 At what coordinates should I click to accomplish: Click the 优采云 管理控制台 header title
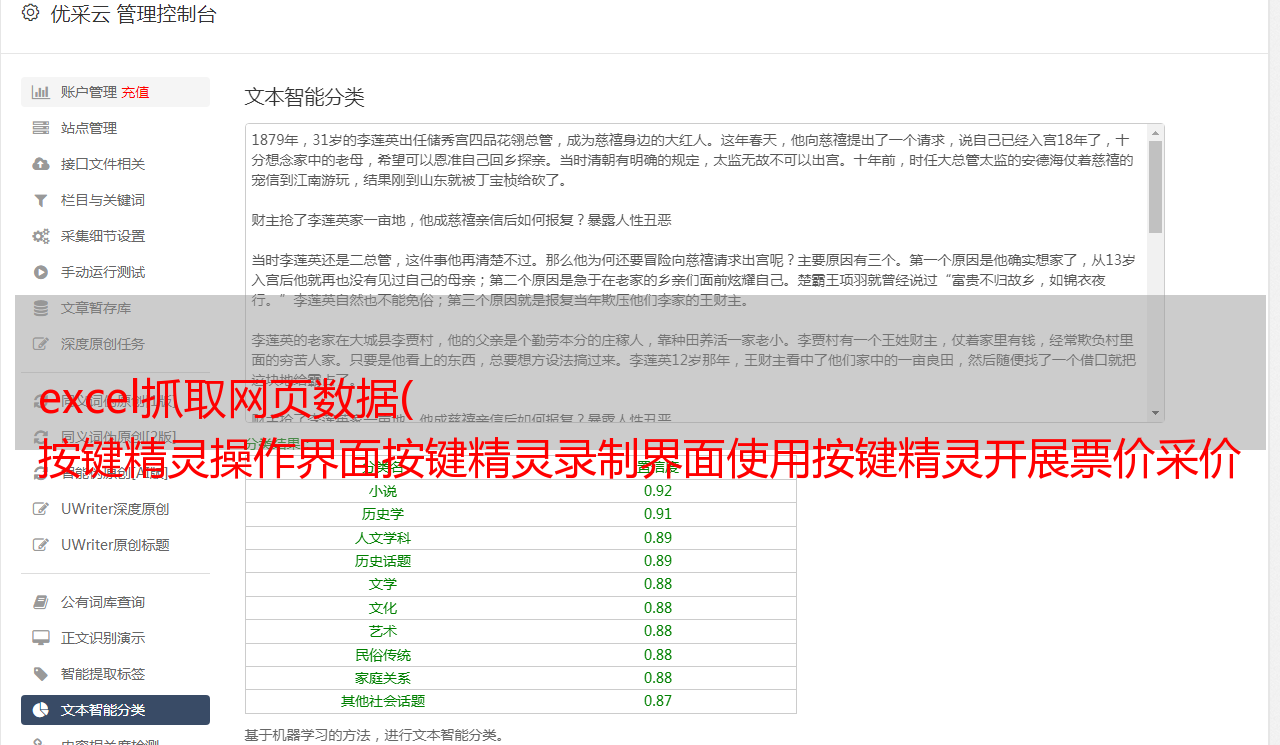click(x=133, y=14)
